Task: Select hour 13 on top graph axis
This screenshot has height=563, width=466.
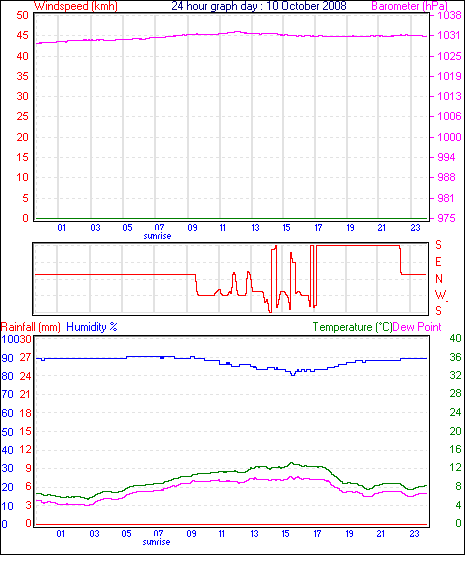Action: [x=255, y=228]
